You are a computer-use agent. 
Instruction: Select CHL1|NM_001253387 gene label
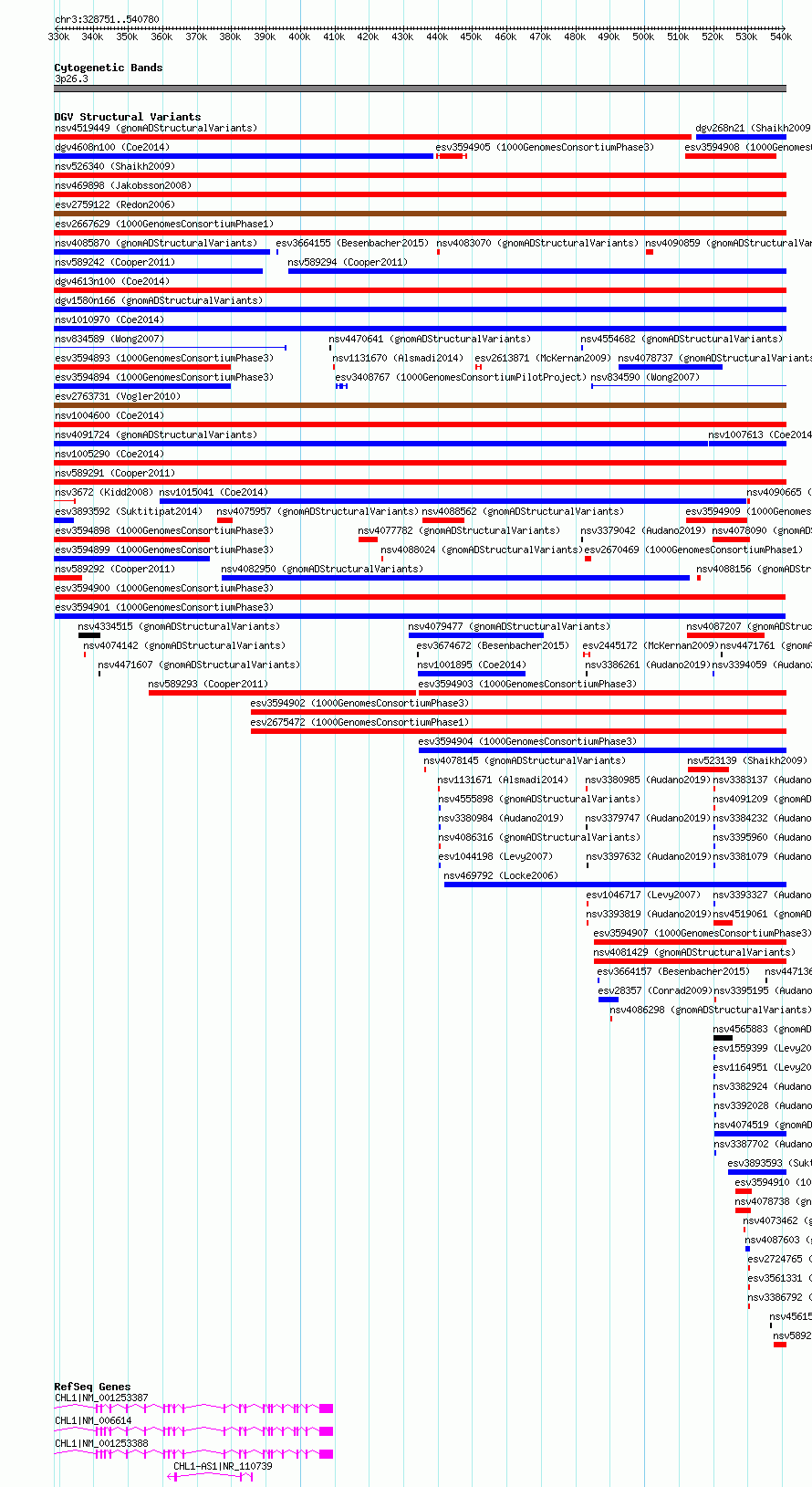(101, 1398)
